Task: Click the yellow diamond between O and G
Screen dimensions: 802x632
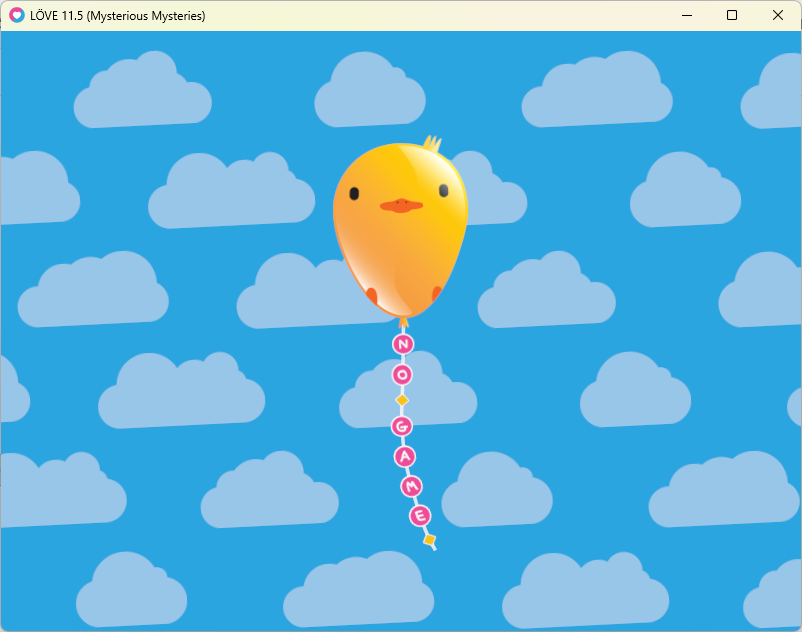Action: pos(402,400)
